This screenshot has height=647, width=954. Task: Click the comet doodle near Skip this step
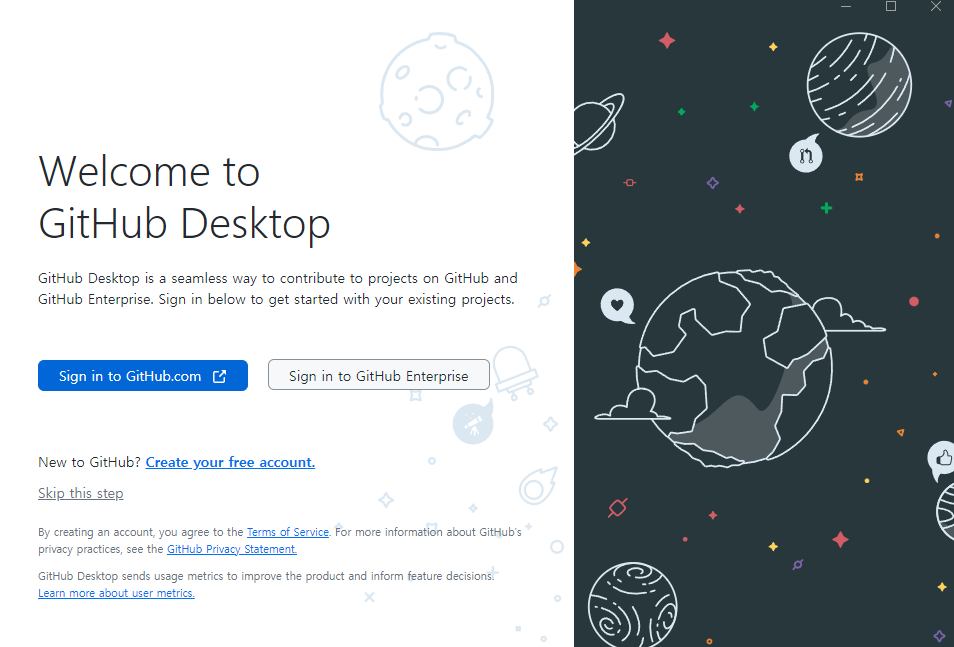pos(537,487)
